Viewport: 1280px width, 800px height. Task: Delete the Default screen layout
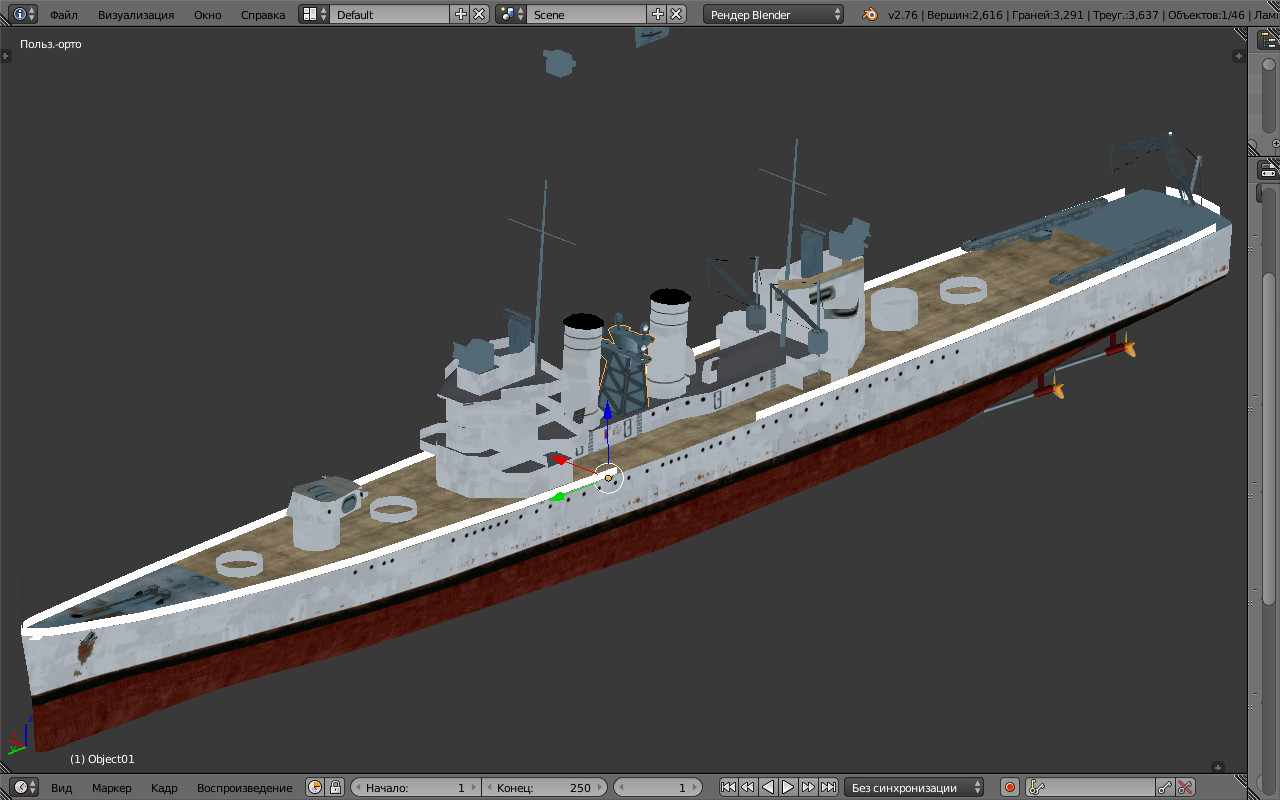click(x=479, y=14)
